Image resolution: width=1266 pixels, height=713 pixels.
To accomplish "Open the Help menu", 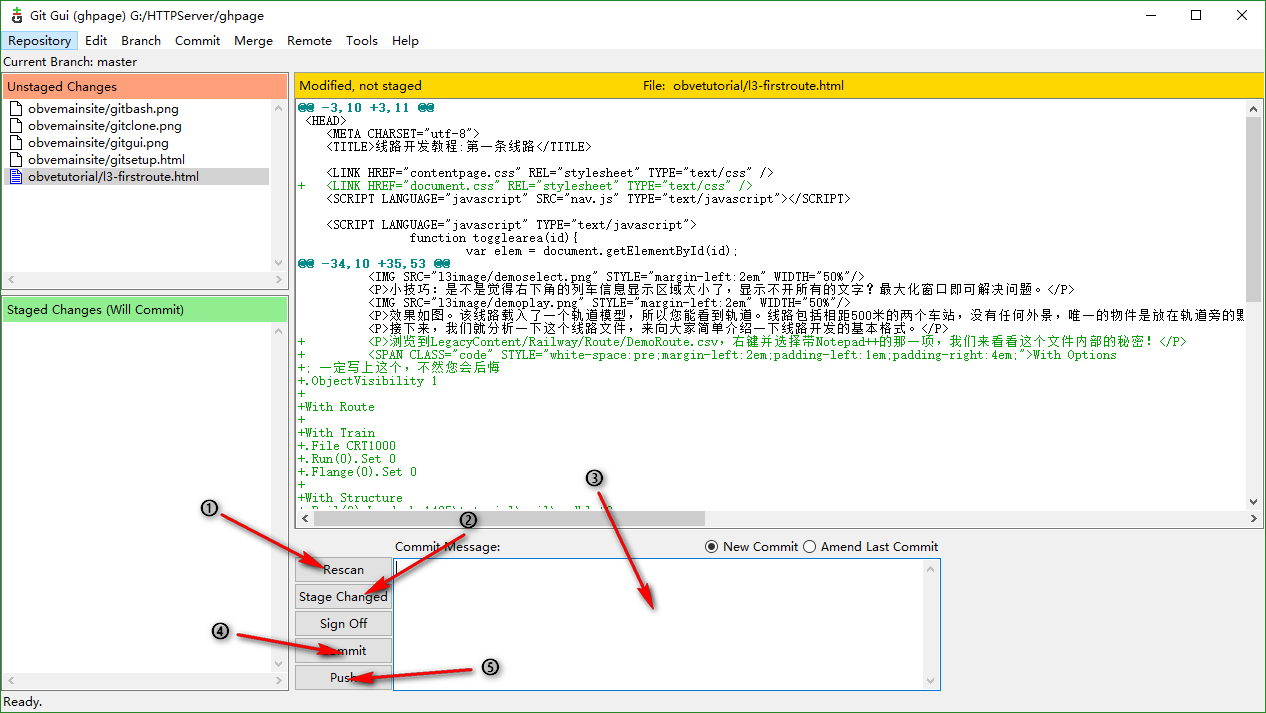I will tap(405, 40).
